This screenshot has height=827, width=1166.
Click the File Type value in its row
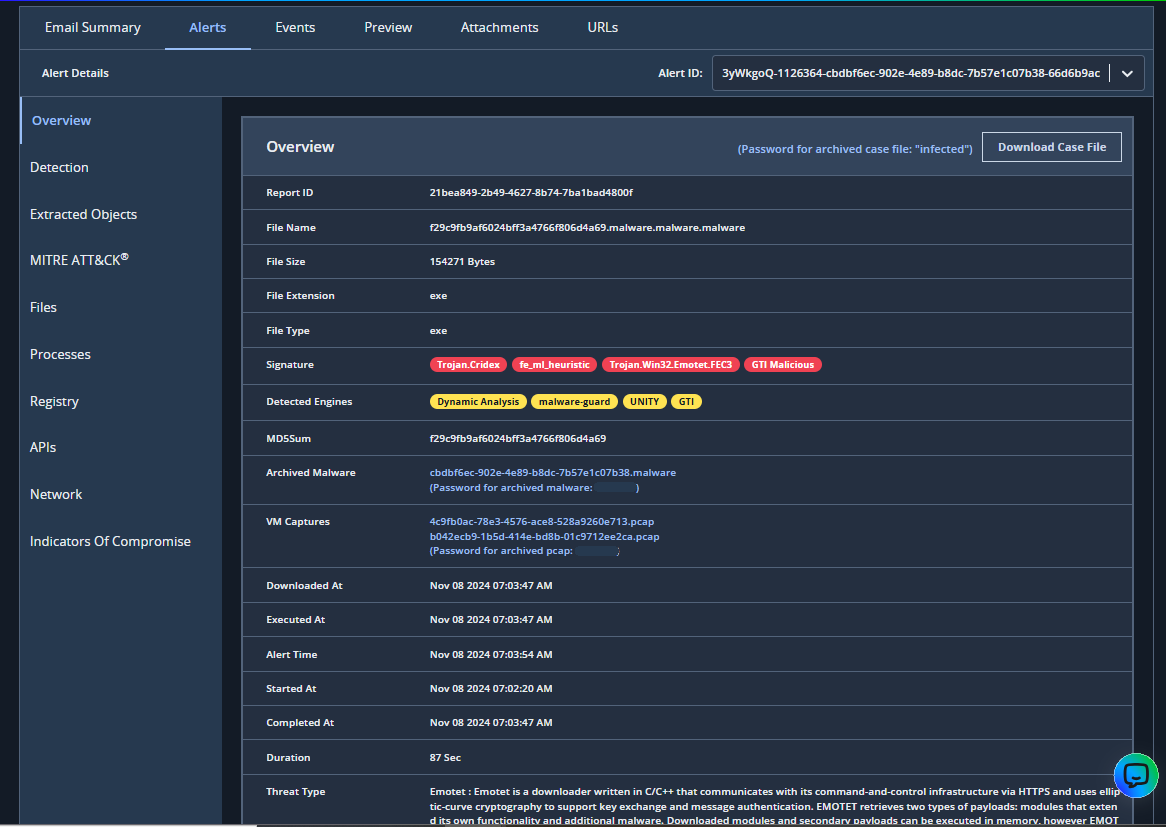click(438, 331)
